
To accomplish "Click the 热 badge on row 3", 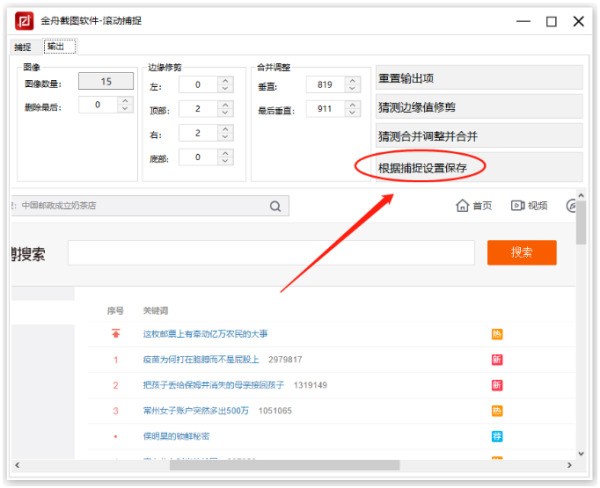I will 497,411.
